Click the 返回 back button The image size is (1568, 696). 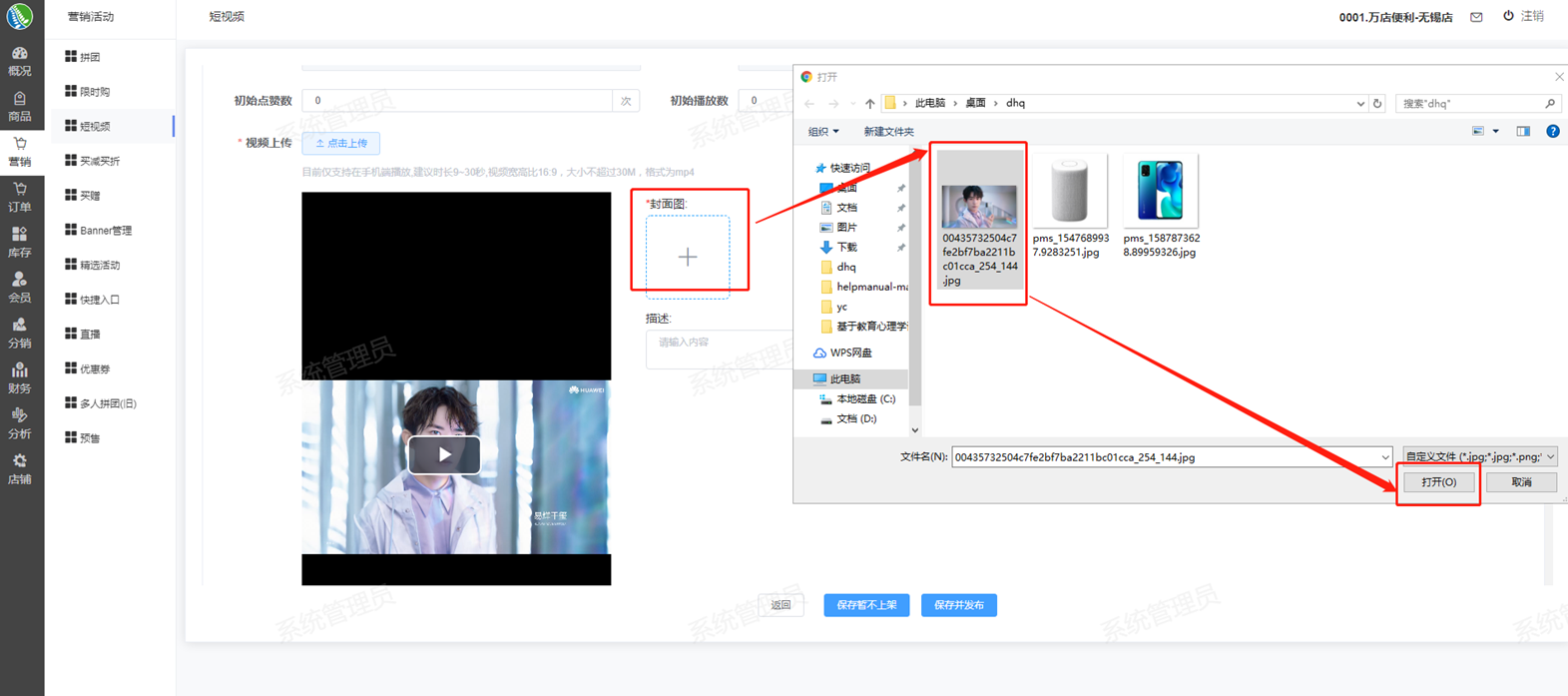click(781, 605)
